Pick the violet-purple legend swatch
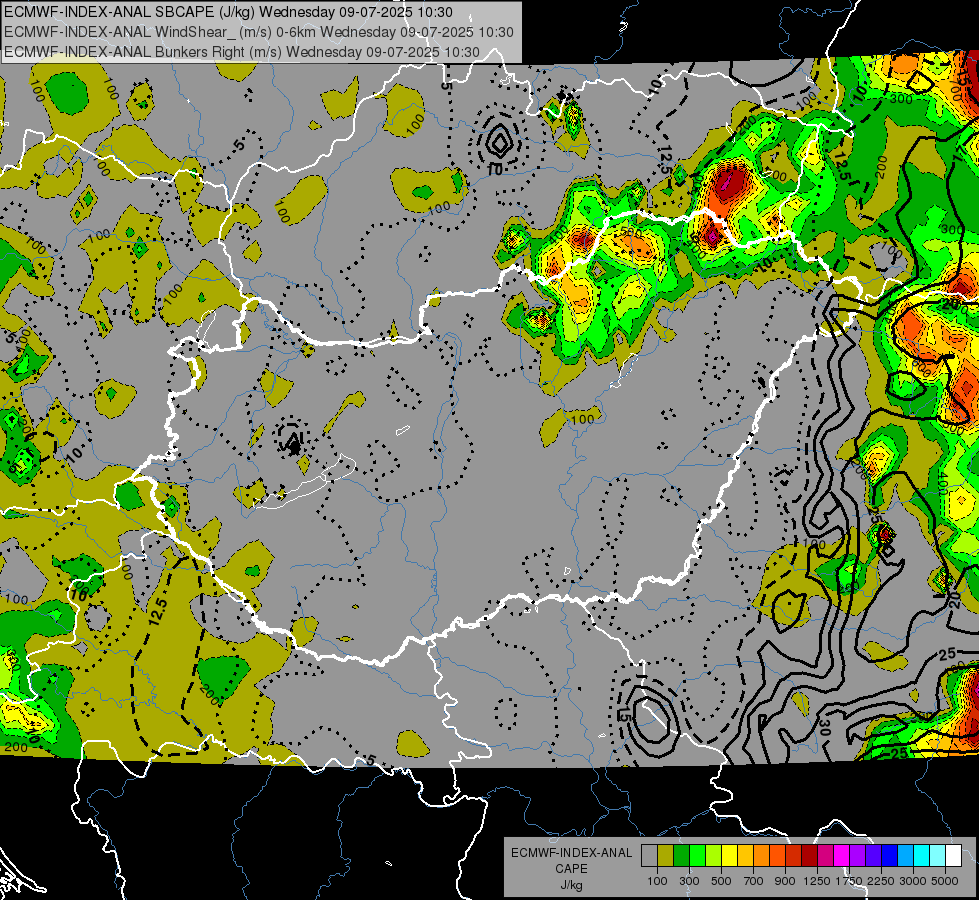The image size is (979, 900). (x=857, y=856)
